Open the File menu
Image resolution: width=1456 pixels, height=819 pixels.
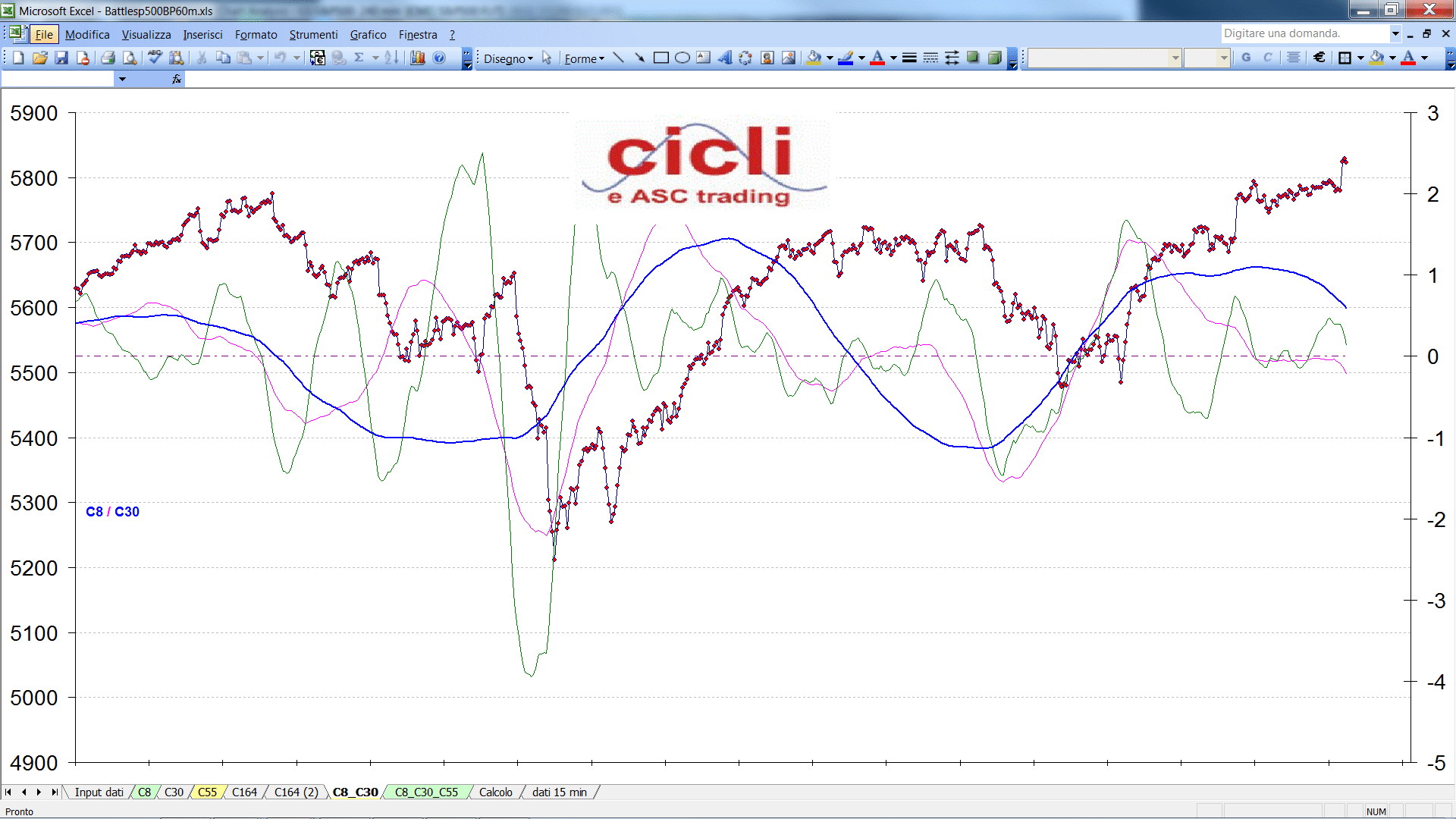point(44,34)
